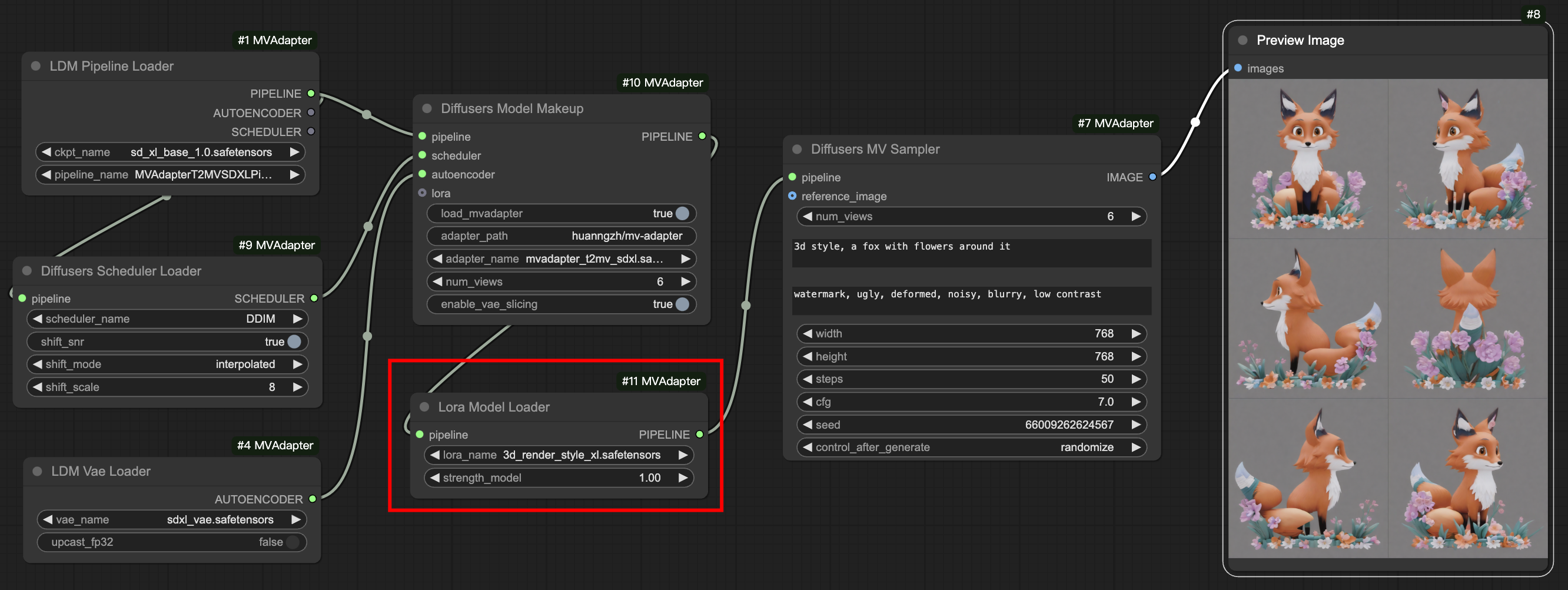Image resolution: width=1568 pixels, height=590 pixels.
Task: Click SCHEDULER output socket on LDM Pipeline Loader
Action: 311,131
